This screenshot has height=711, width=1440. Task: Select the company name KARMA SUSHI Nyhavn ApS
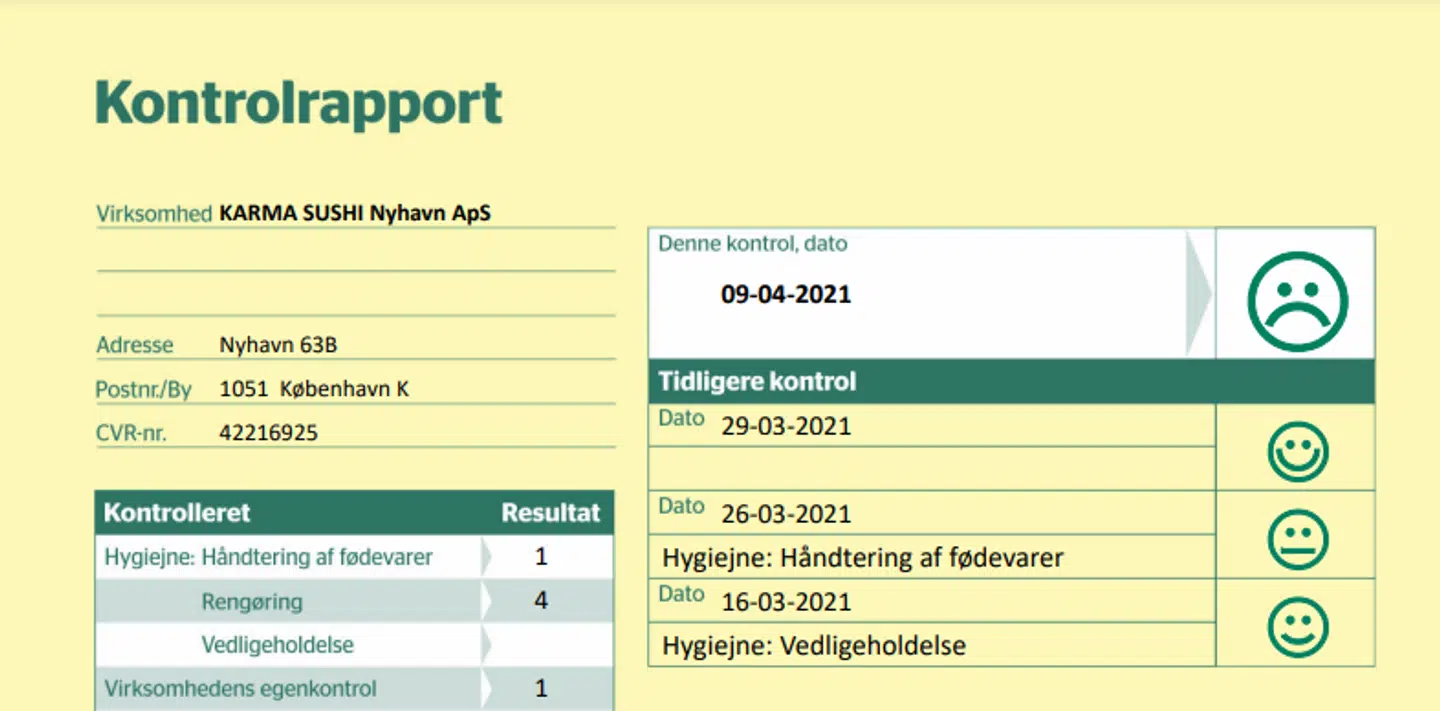[355, 213]
